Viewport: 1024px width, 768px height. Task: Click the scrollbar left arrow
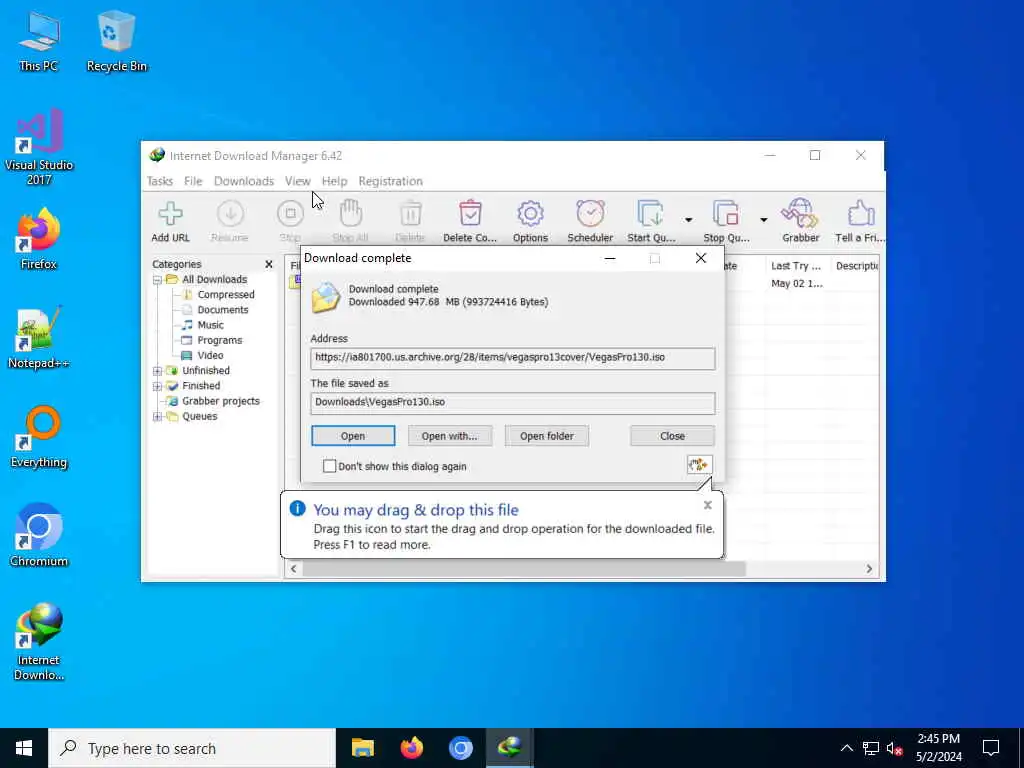(294, 569)
